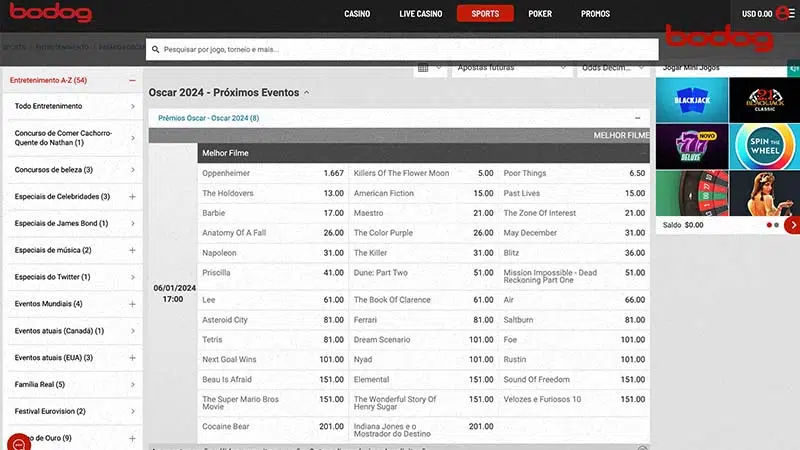The height and width of the screenshot is (450, 800).
Task: Collapse the Entretenimento A-Z section
Action: (x=132, y=80)
